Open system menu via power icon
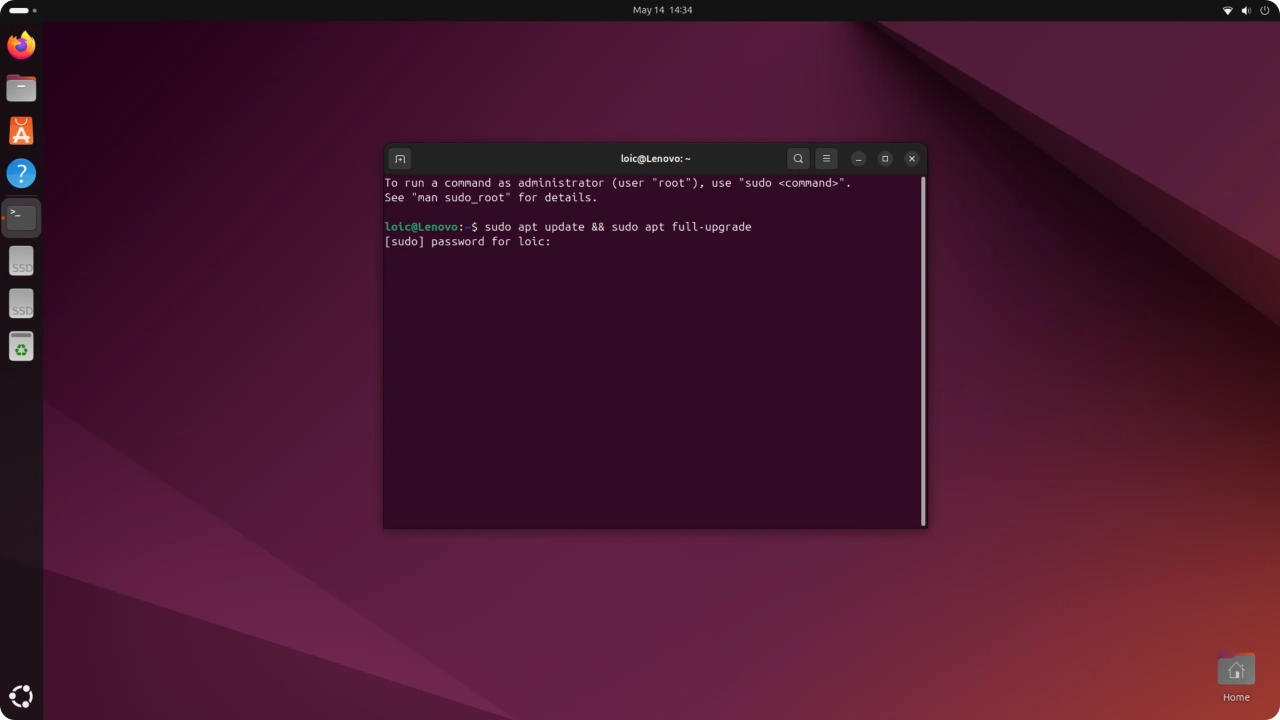Viewport: 1280px width, 720px height. click(x=1264, y=10)
